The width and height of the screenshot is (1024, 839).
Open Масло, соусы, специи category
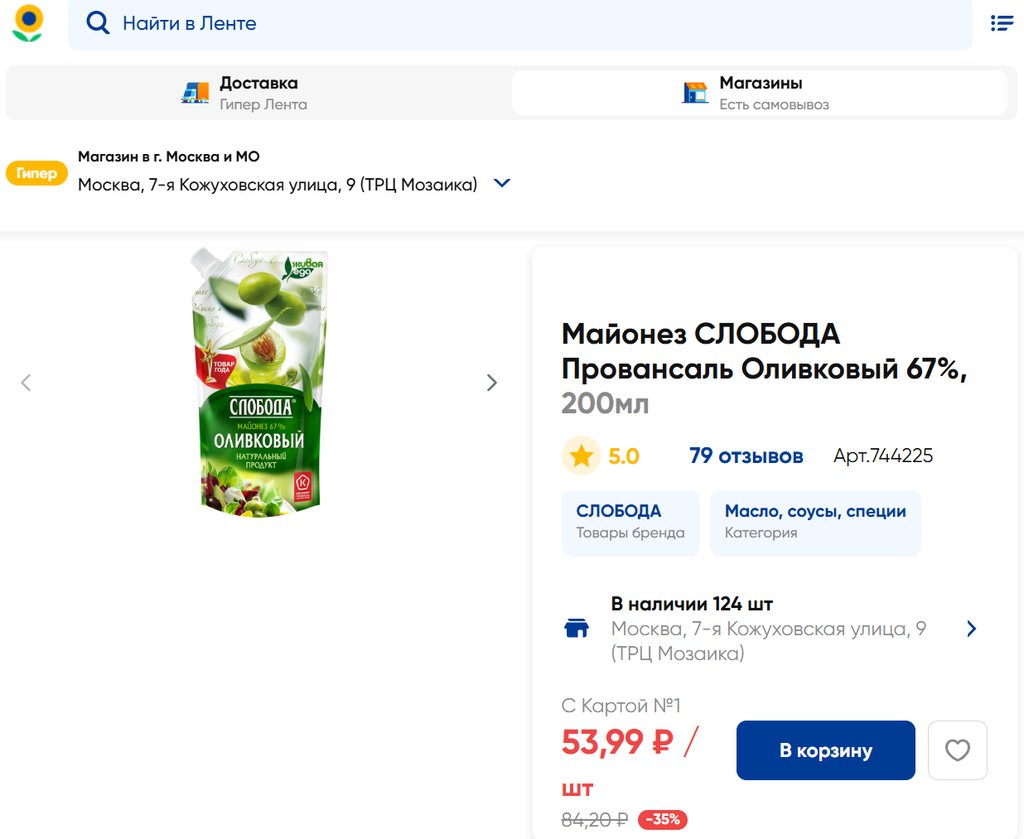(x=815, y=522)
